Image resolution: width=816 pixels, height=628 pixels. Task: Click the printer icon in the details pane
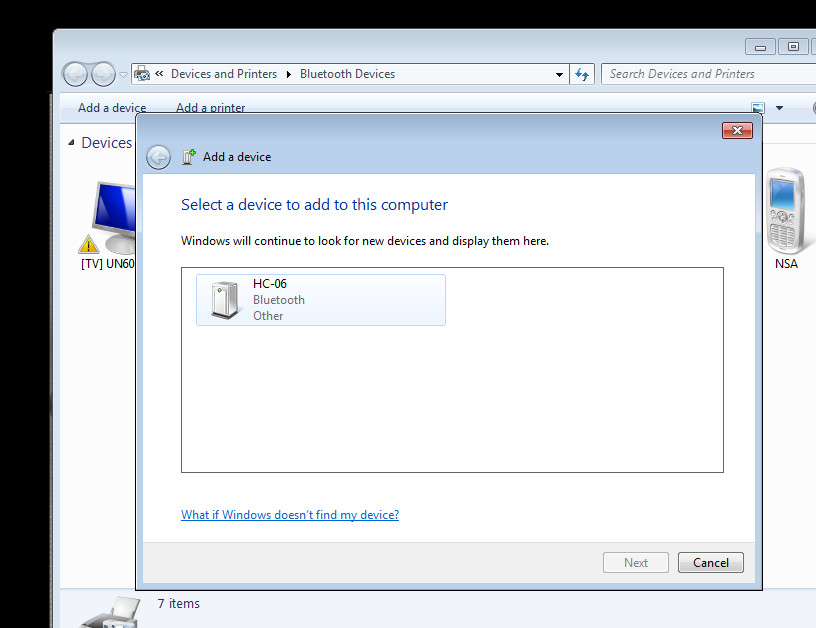110,612
